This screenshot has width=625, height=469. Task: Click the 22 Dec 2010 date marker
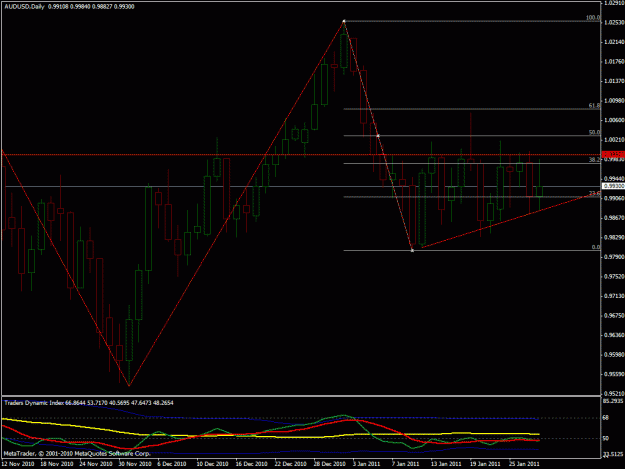tap(290, 464)
